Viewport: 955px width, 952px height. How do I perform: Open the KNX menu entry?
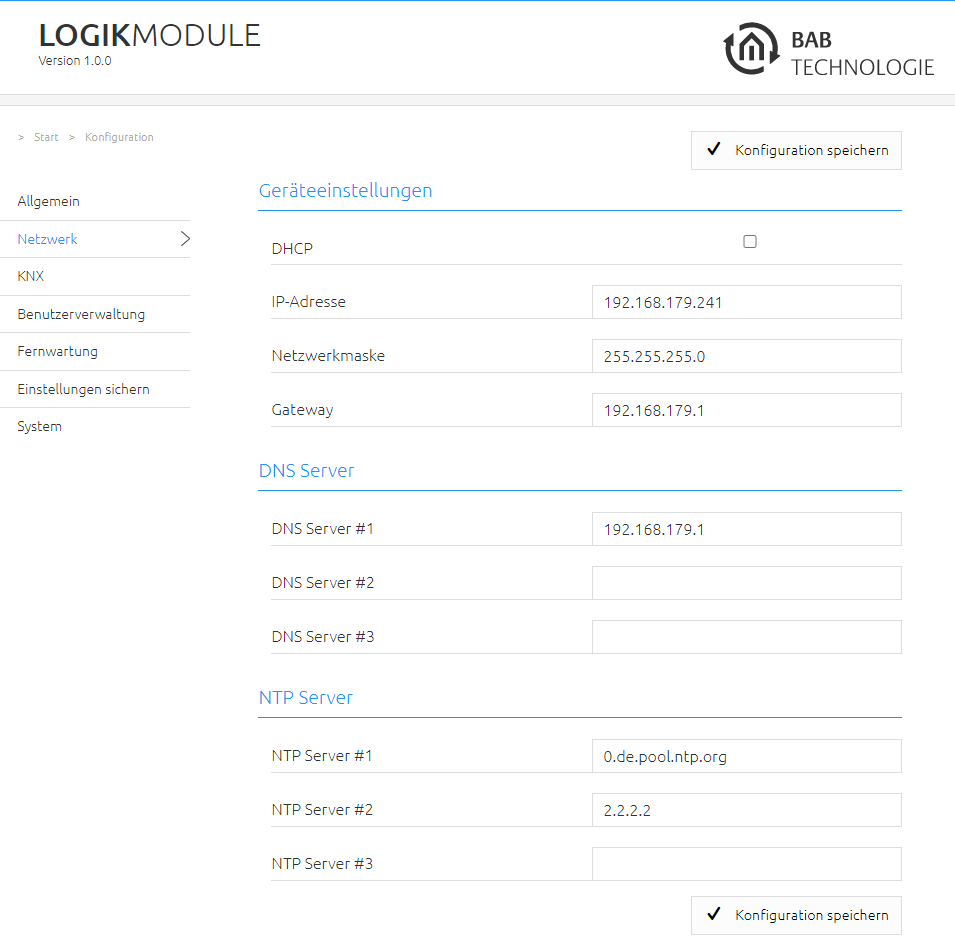click(x=30, y=277)
